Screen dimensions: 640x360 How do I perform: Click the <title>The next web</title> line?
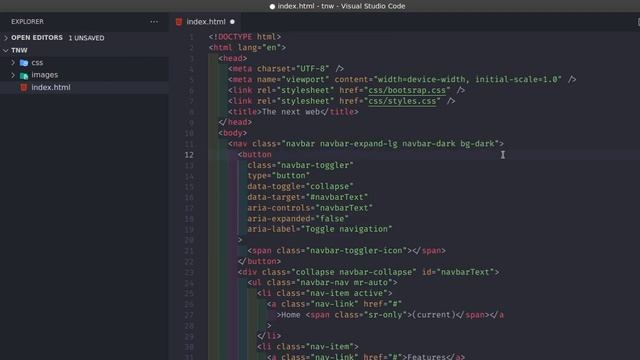tap(293, 111)
